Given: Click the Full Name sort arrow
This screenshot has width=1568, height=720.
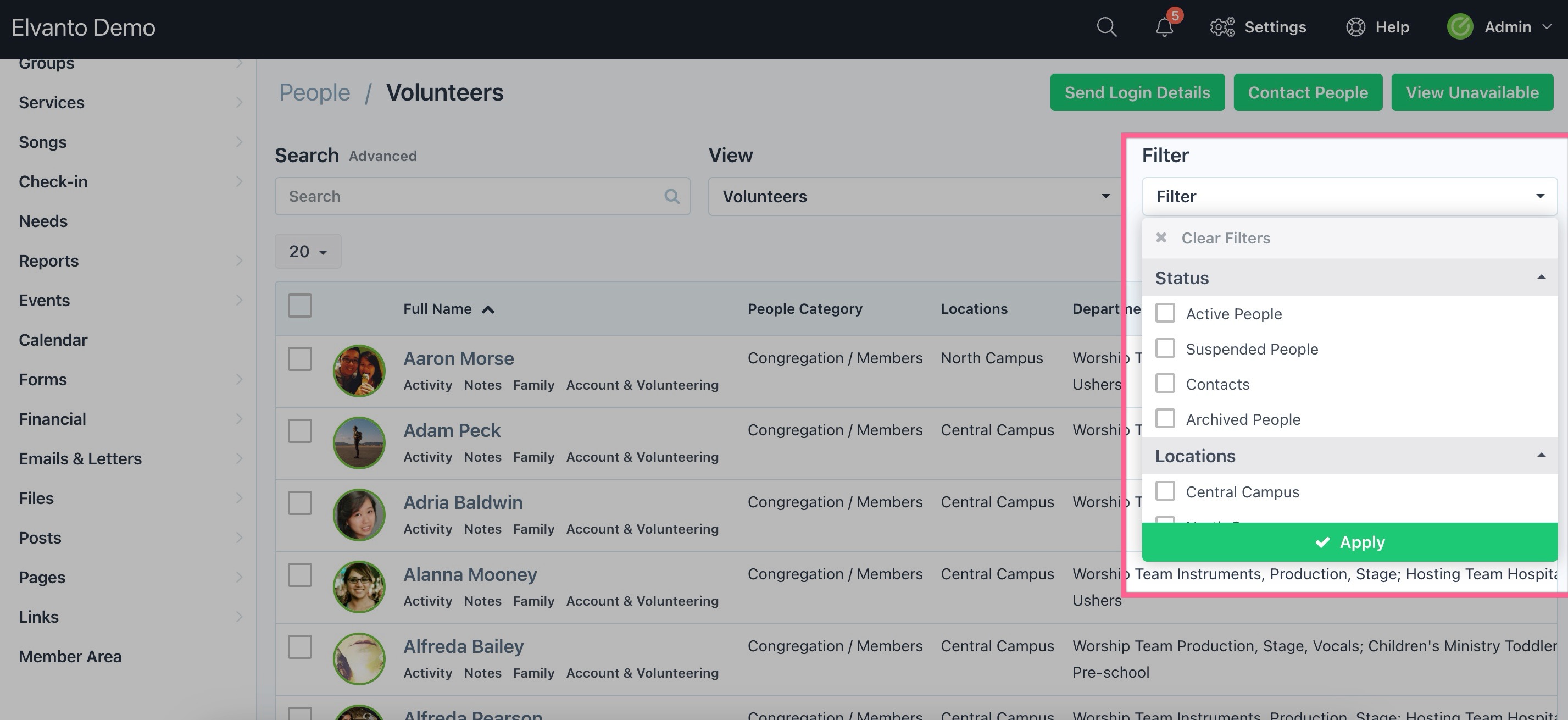Looking at the screenshot, I should click(487, 309).
